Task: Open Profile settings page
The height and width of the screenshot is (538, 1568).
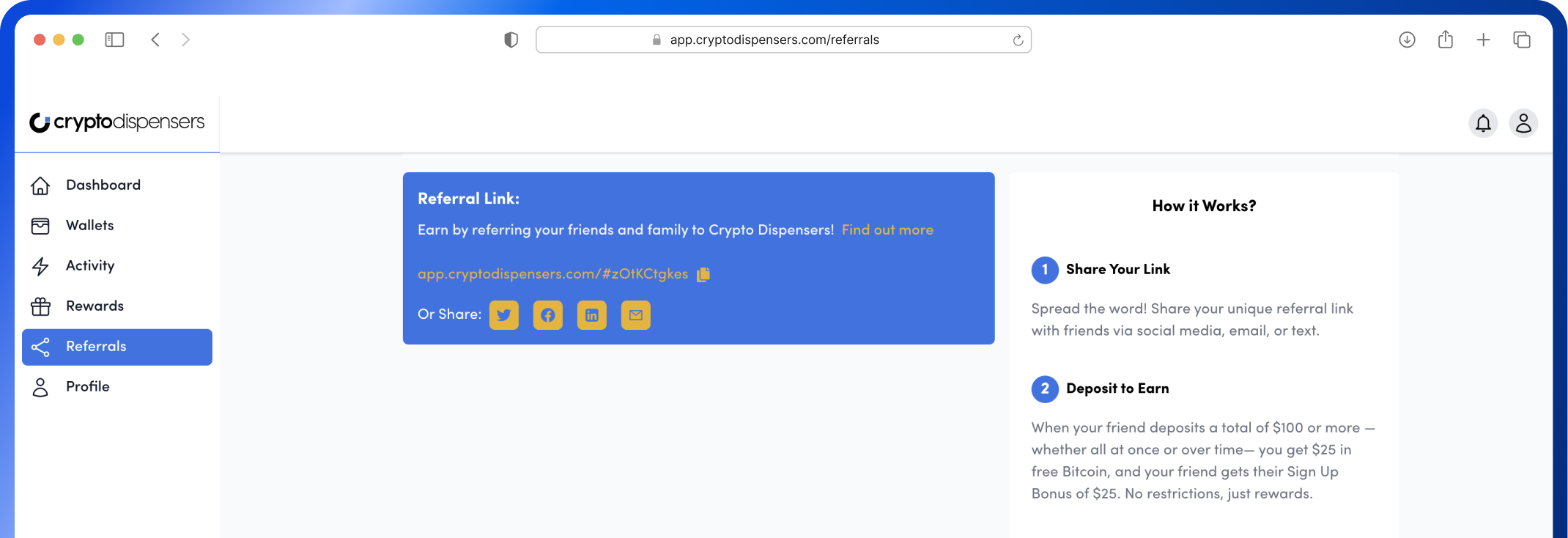Action: (117, 387)
